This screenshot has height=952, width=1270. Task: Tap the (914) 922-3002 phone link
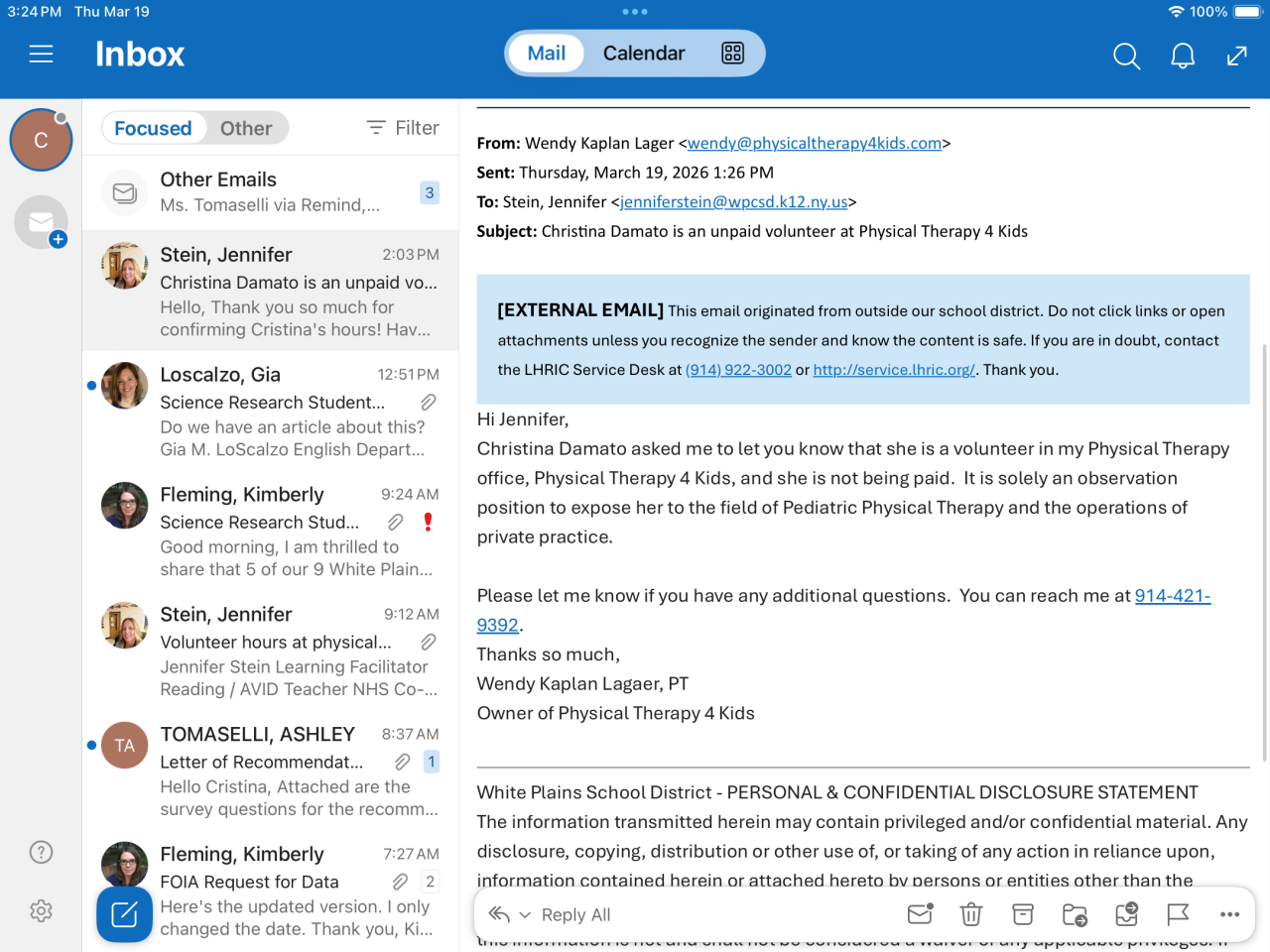[x=738, y=370]
